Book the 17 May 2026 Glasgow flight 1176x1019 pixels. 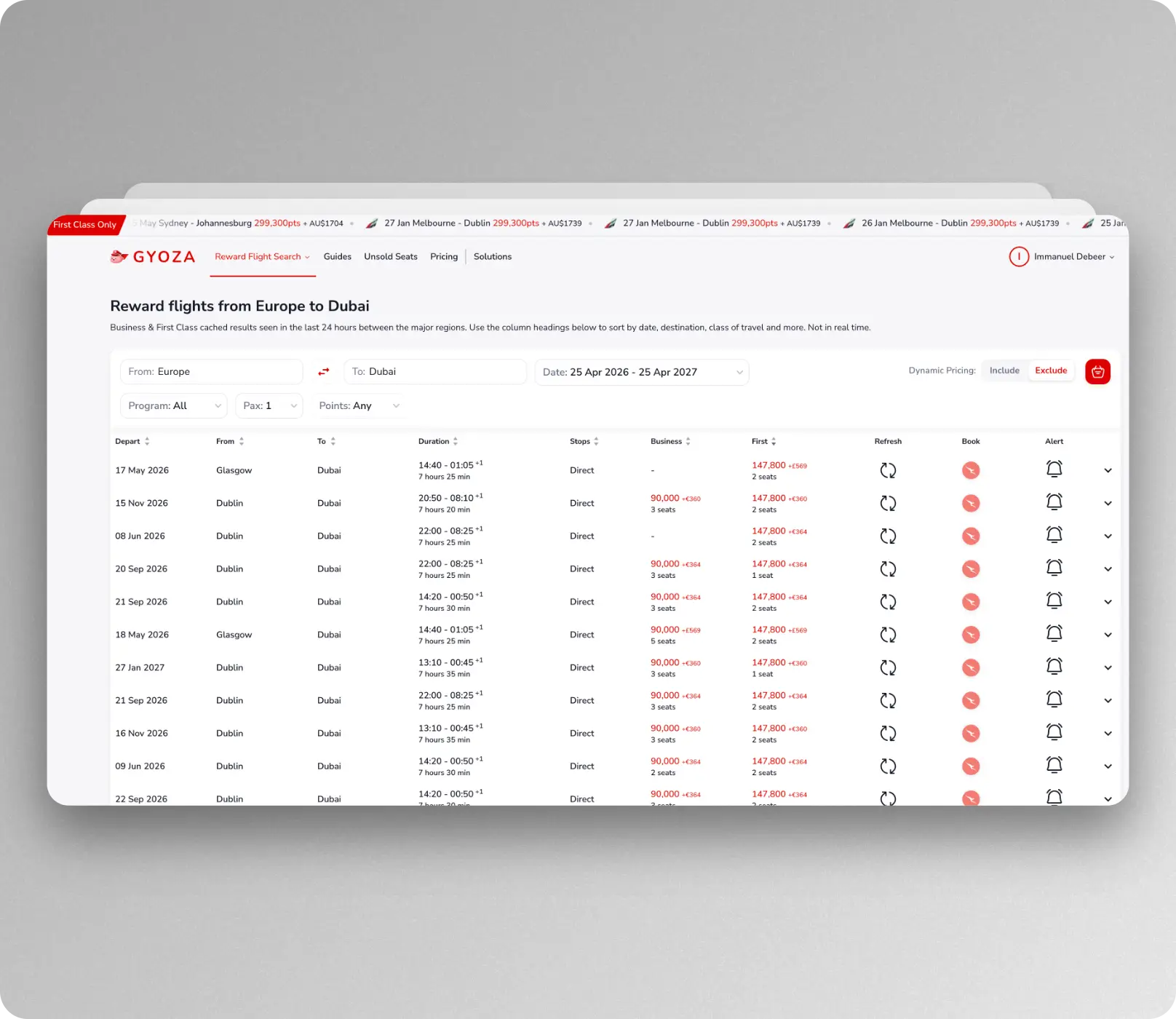(x=971, y=471)
